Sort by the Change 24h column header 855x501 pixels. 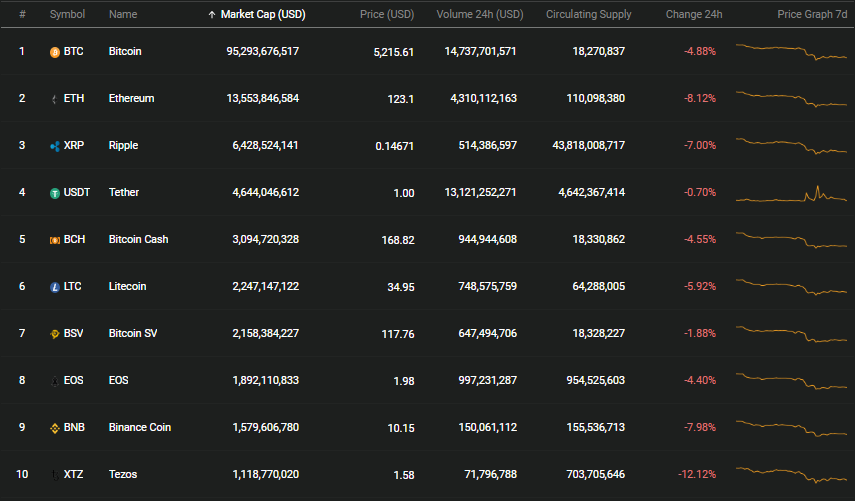[x=694, y=14]
